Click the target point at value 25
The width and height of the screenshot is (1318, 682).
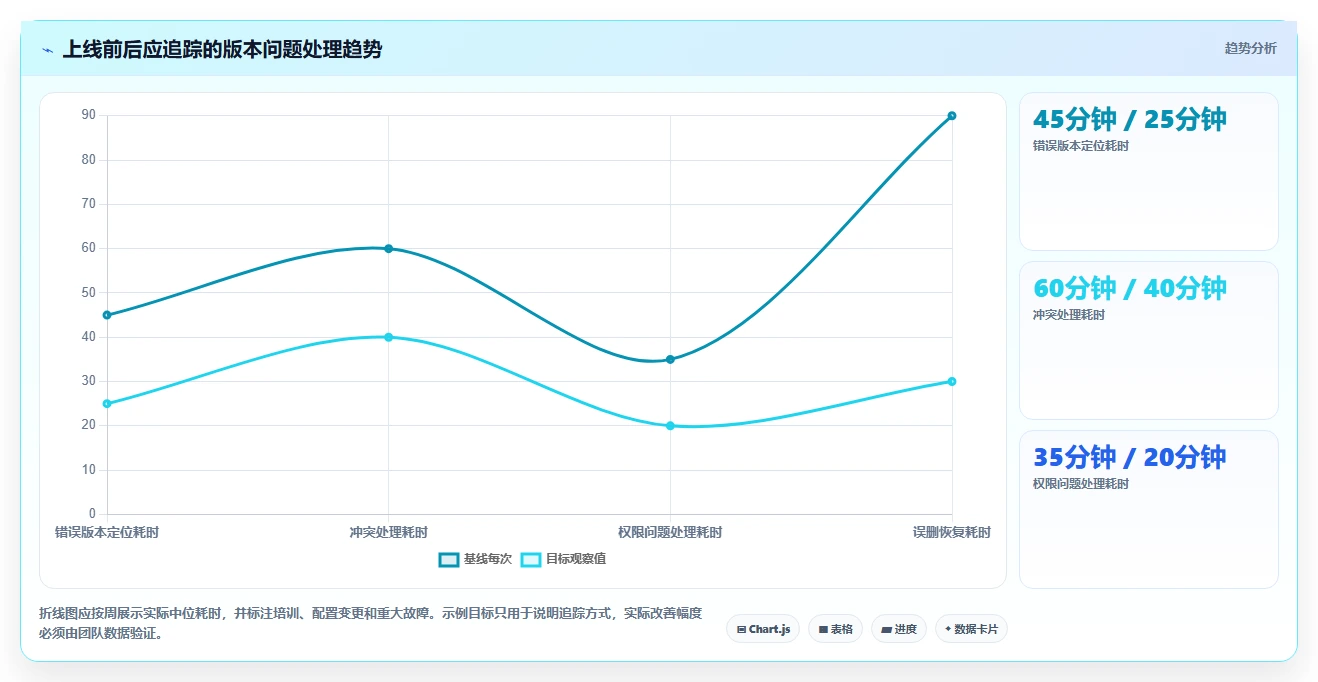(x=107, y=403)
